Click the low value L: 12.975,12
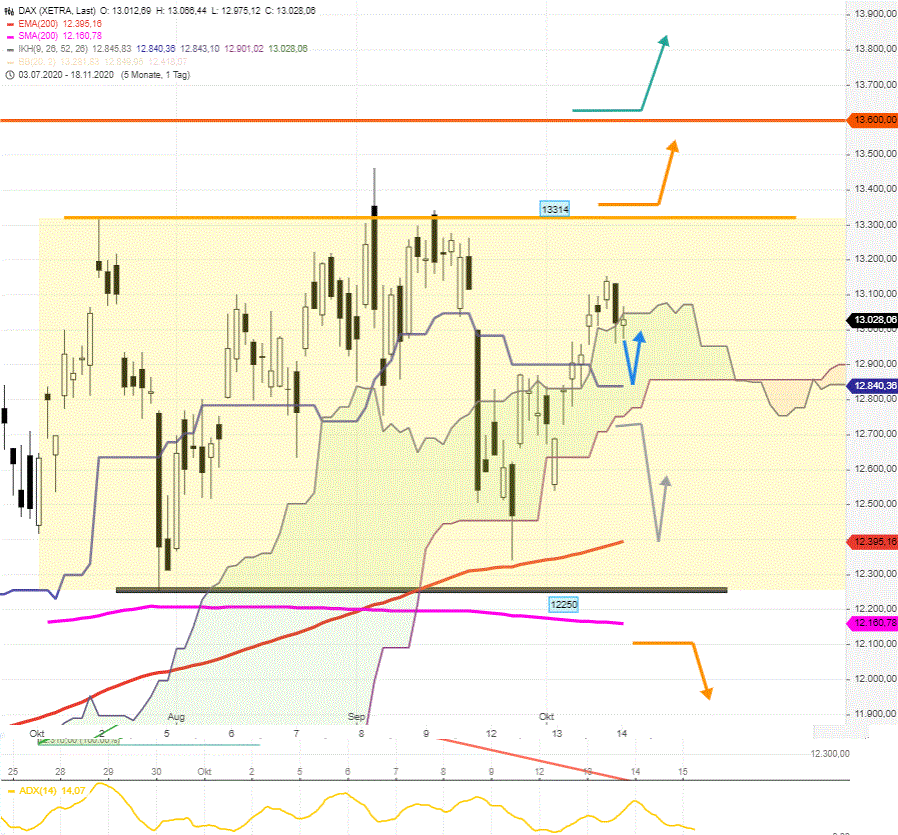Image resolution: width=898 pixels, height=835 pixels. click(236, 11)
